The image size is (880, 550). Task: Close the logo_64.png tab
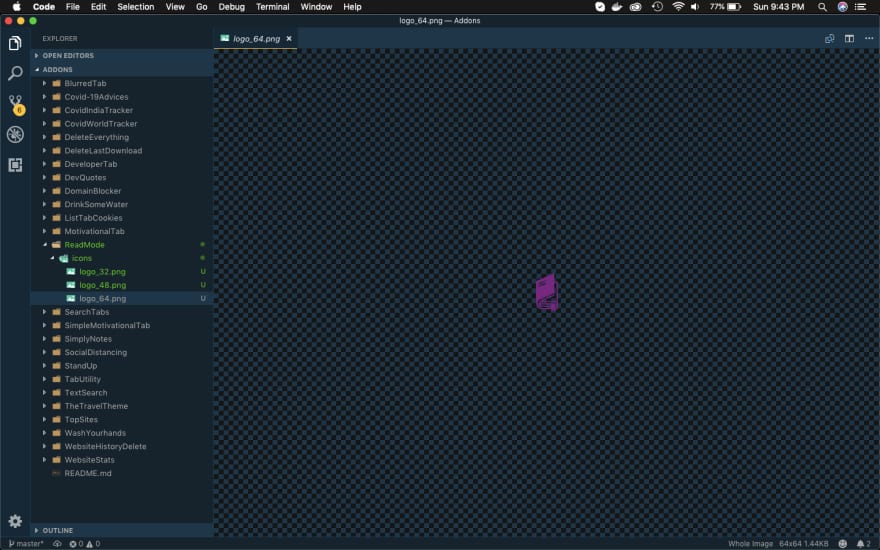click(x=289, y=39)
